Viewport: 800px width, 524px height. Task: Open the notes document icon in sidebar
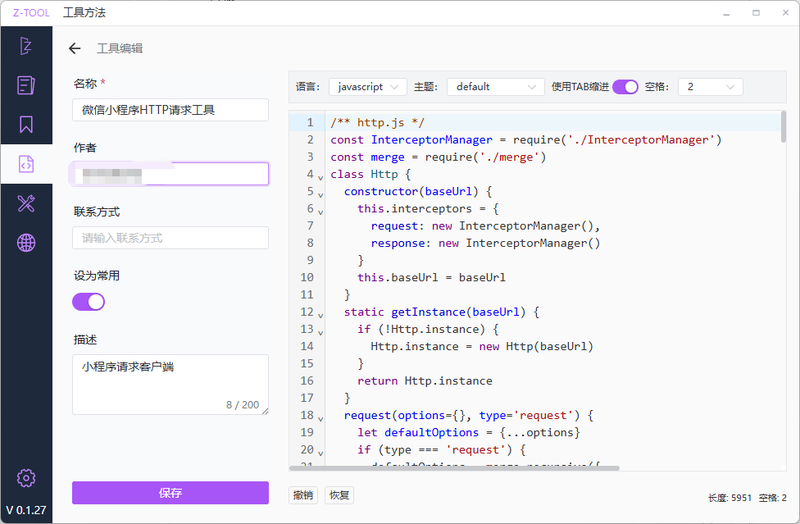26,85
